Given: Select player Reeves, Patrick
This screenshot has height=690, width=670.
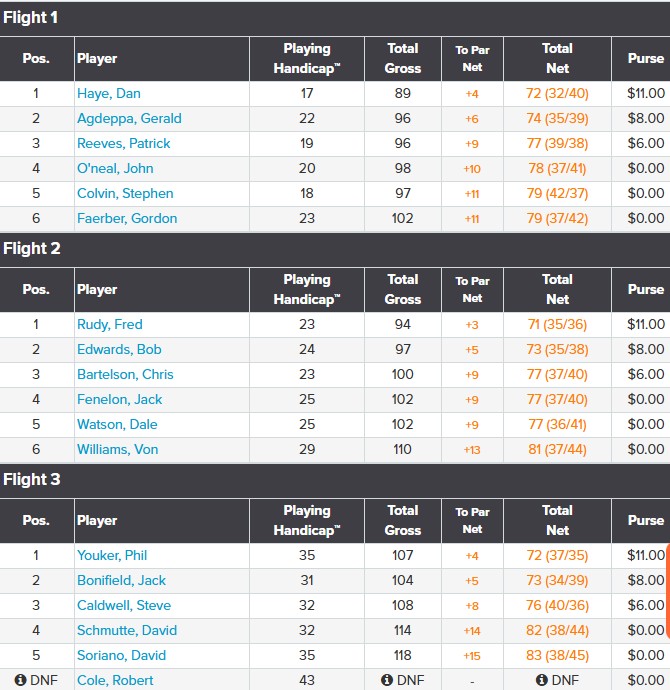Looking at the screenshot, I should [x=124, y=143].
